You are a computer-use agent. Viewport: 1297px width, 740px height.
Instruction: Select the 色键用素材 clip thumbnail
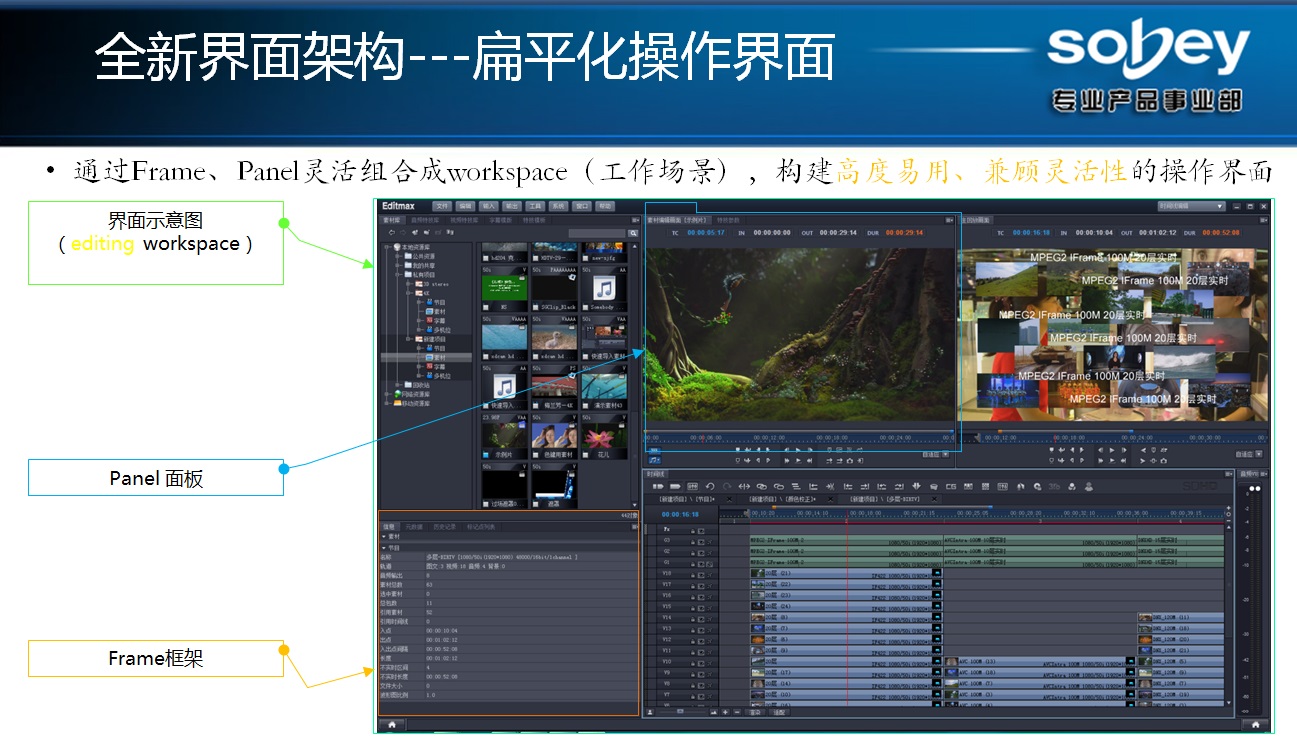pyautogui.click(x=554, y=437)
